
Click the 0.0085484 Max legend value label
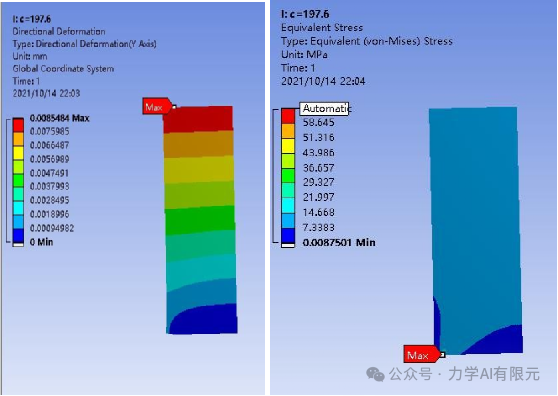coord(59,118)
